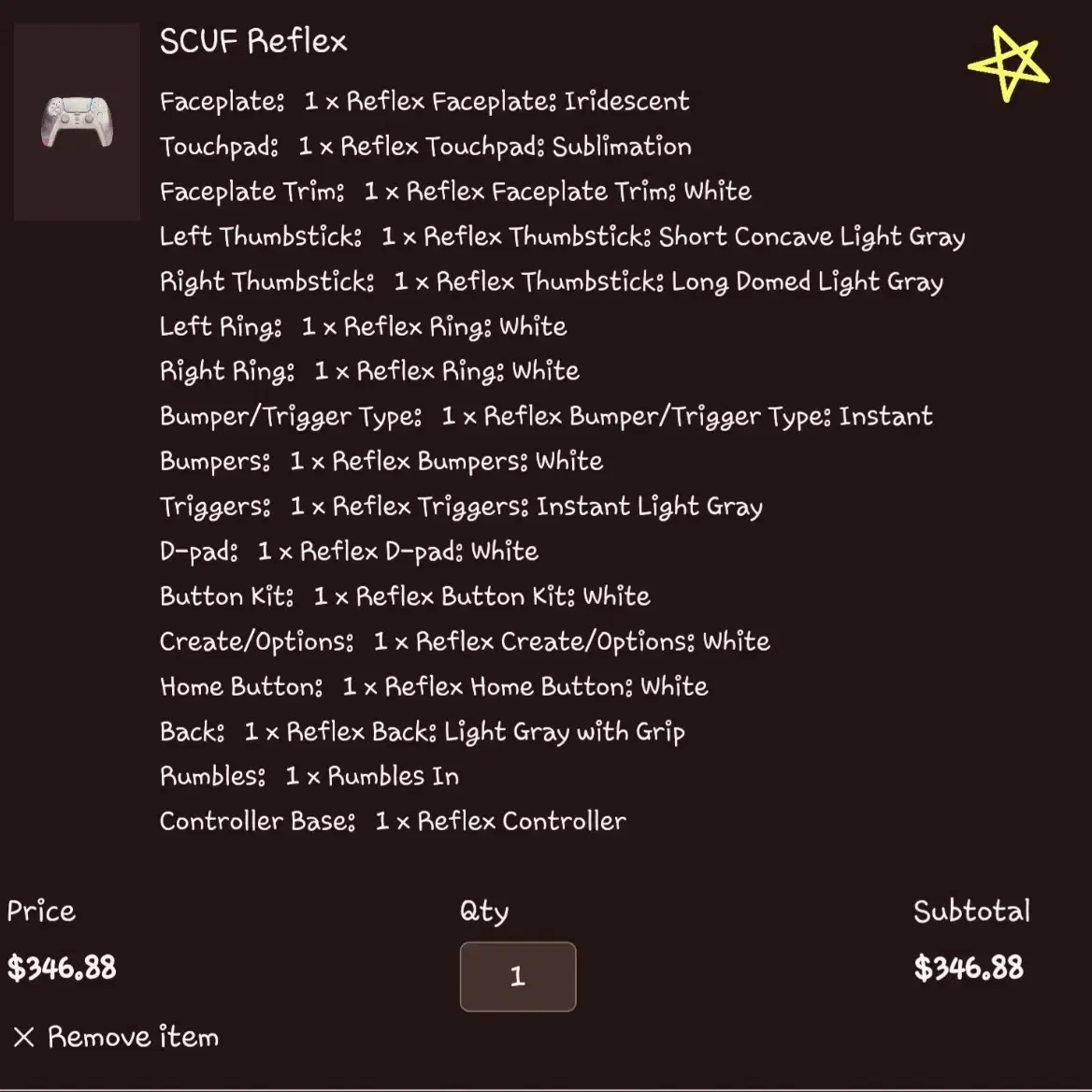
Task: Click the Right Thumbstick Long Domed entry
Action: tap(552, 282)
